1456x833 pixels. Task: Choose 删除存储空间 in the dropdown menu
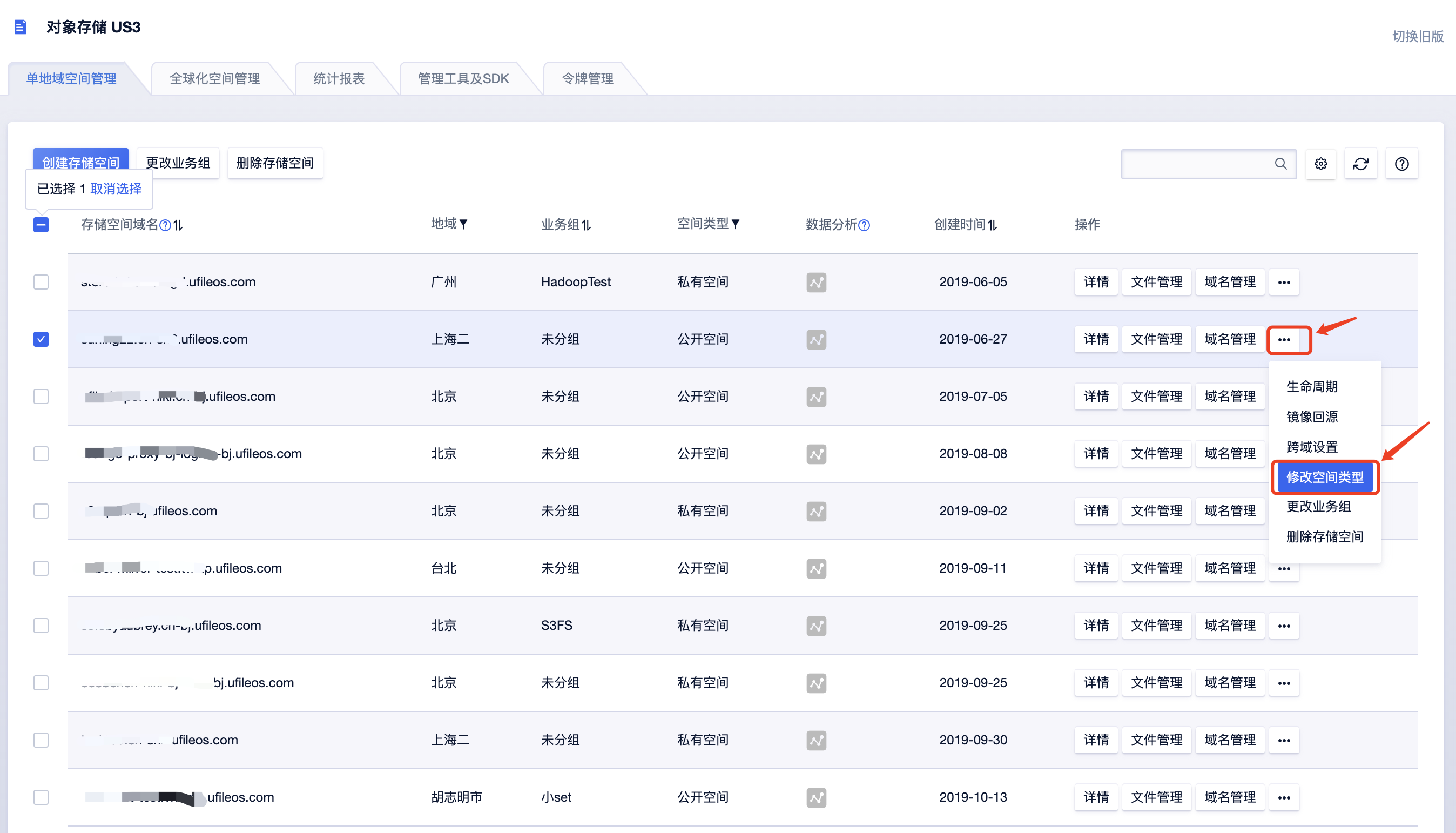pos(1324,537)
